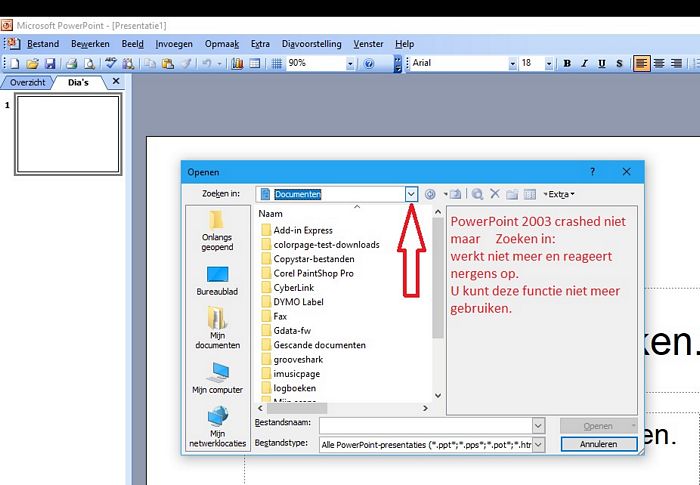This screenshot has height=485, width=700.
Task: Open the Arial font dropdown
Action: point(512,64)
